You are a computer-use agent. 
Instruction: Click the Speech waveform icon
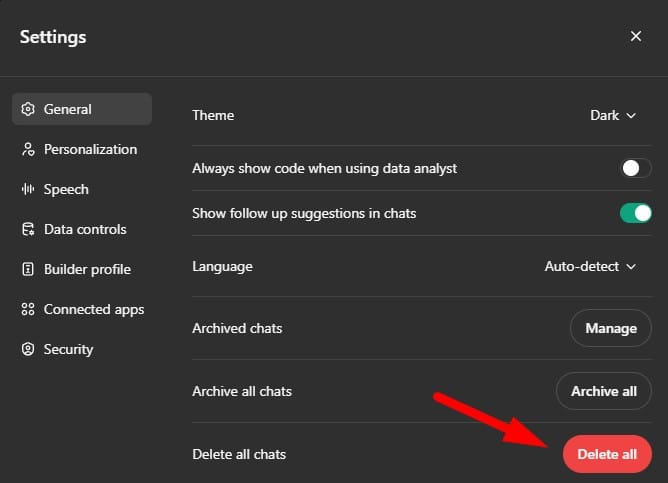(28, 189)
